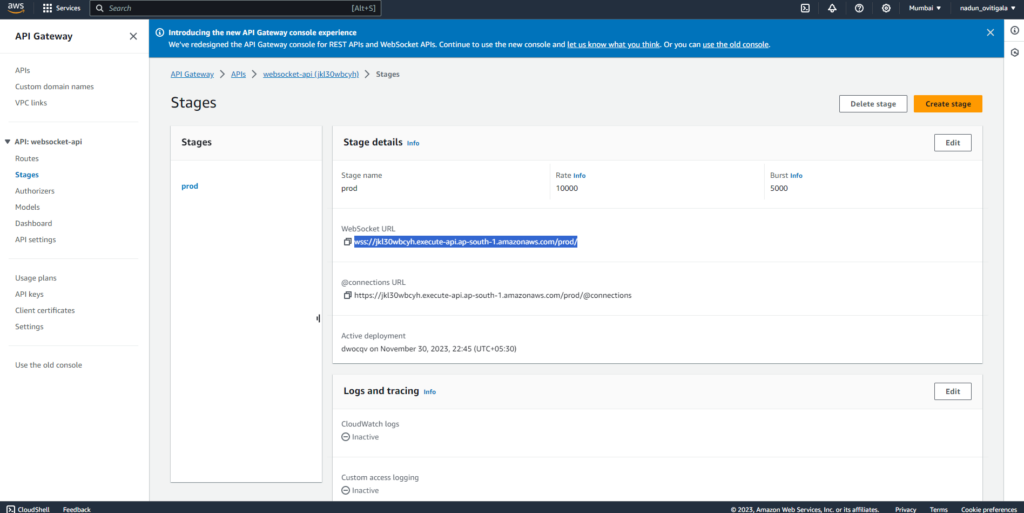Screen dimensions: 1024x513
Task: Open the help question mark icon
Action: [859, 8]
